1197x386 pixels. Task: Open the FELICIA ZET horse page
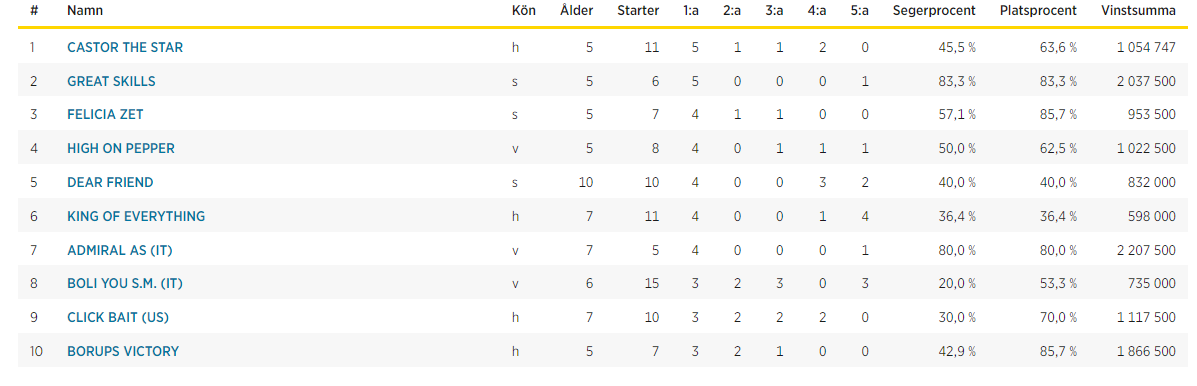coord(105,115)
